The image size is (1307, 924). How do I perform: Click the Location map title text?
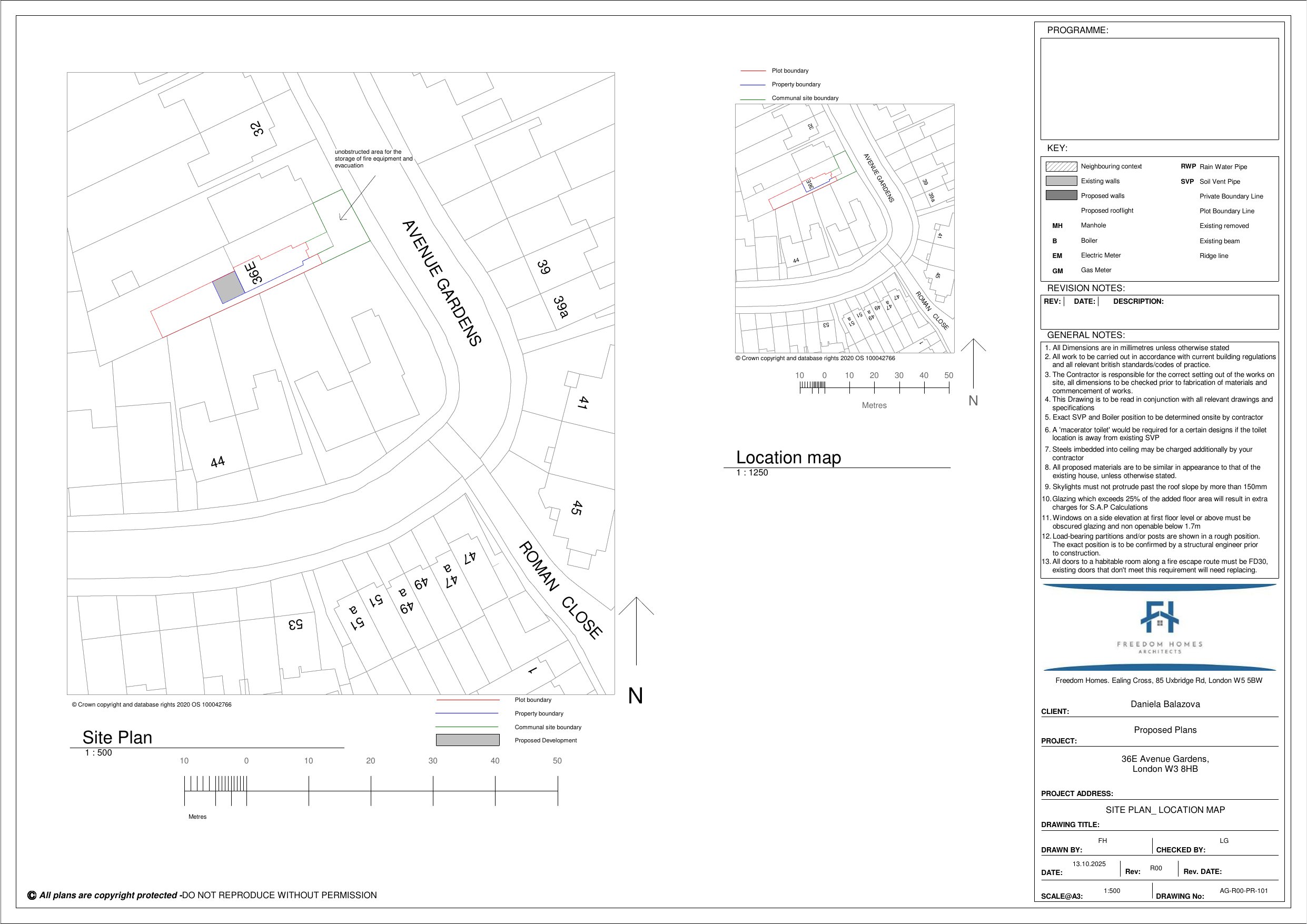click(x=788, y=457)
